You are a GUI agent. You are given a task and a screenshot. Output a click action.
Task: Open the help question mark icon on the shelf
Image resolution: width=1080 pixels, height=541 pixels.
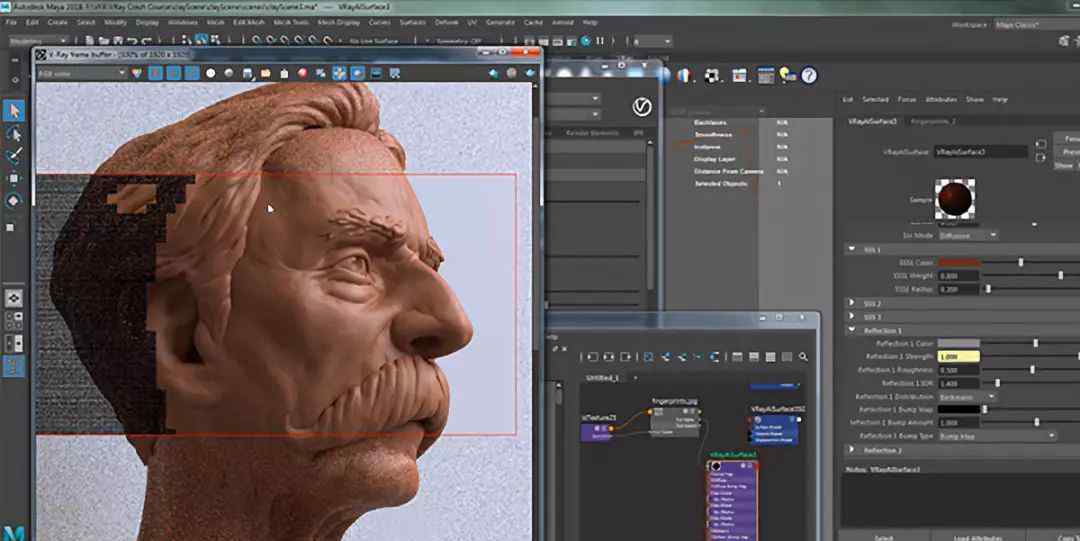pyautogui.click(x=809, y=75)
